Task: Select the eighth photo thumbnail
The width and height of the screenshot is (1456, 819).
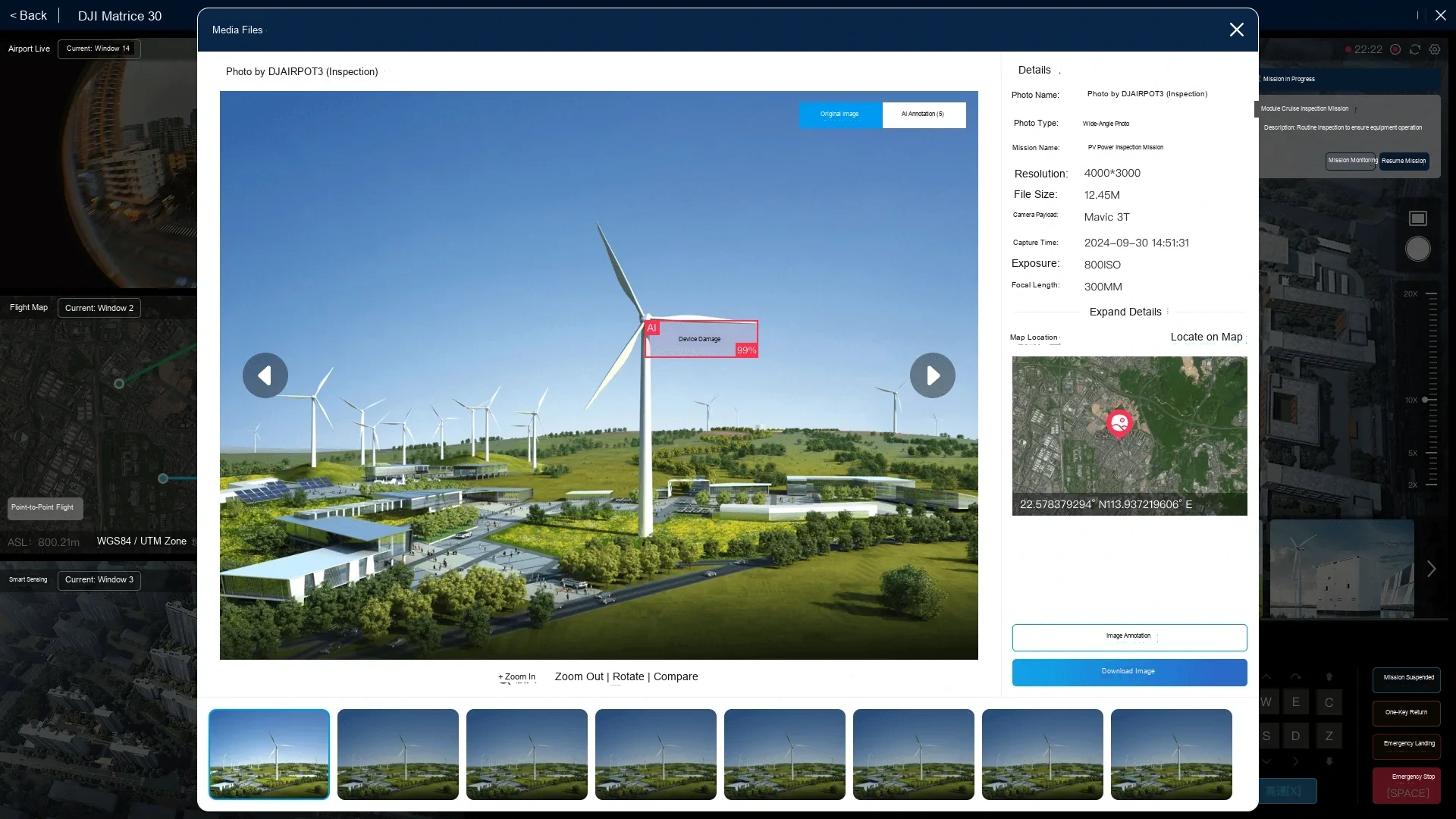Action: tap(1172, 754)
